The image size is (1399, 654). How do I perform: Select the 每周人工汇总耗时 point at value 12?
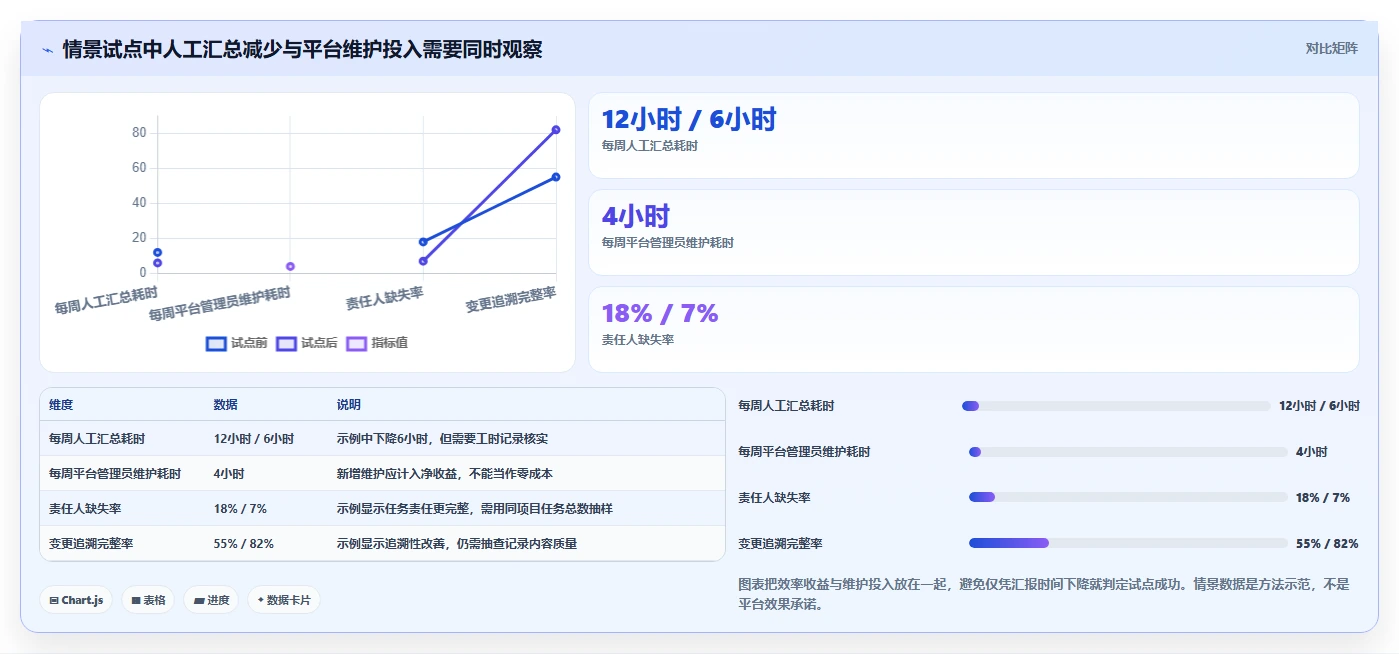[158, 252]
